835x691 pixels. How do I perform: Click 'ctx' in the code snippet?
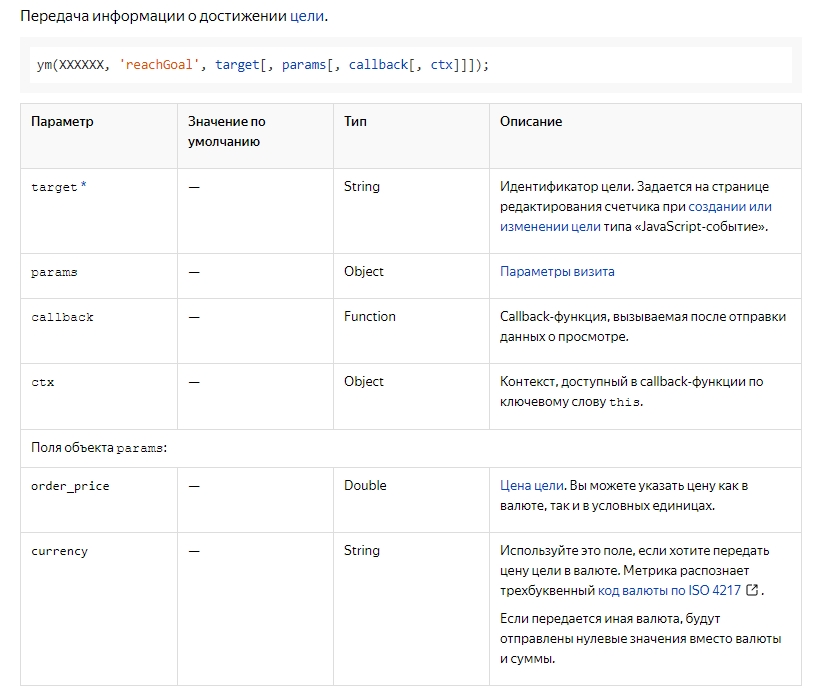tap(441, 65)
